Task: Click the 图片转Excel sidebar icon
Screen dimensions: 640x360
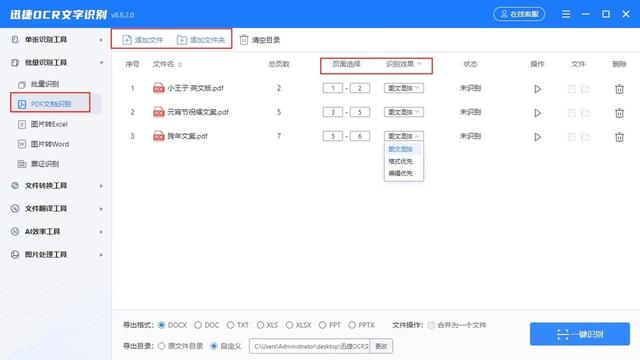Action: click(x=22, y=124)
